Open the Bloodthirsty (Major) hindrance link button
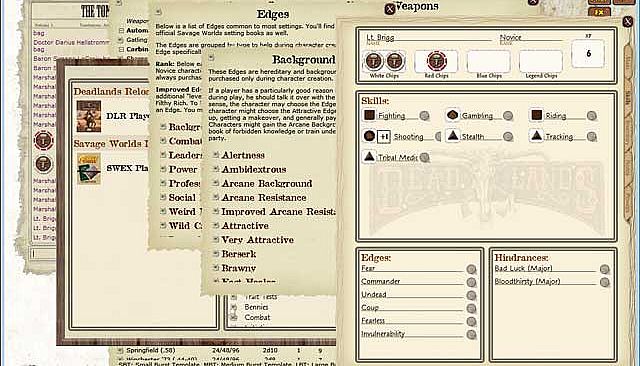This screenshot has height=366, width=640. pos(604,282)
